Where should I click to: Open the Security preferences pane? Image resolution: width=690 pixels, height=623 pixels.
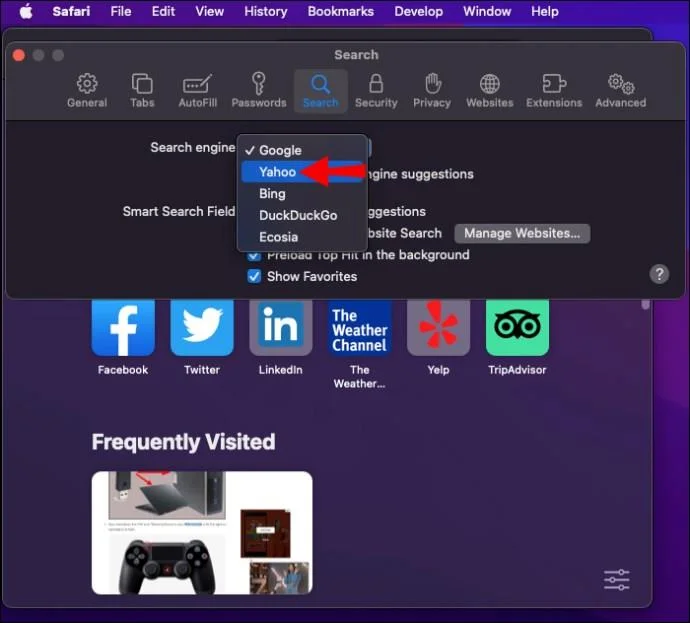376,91
